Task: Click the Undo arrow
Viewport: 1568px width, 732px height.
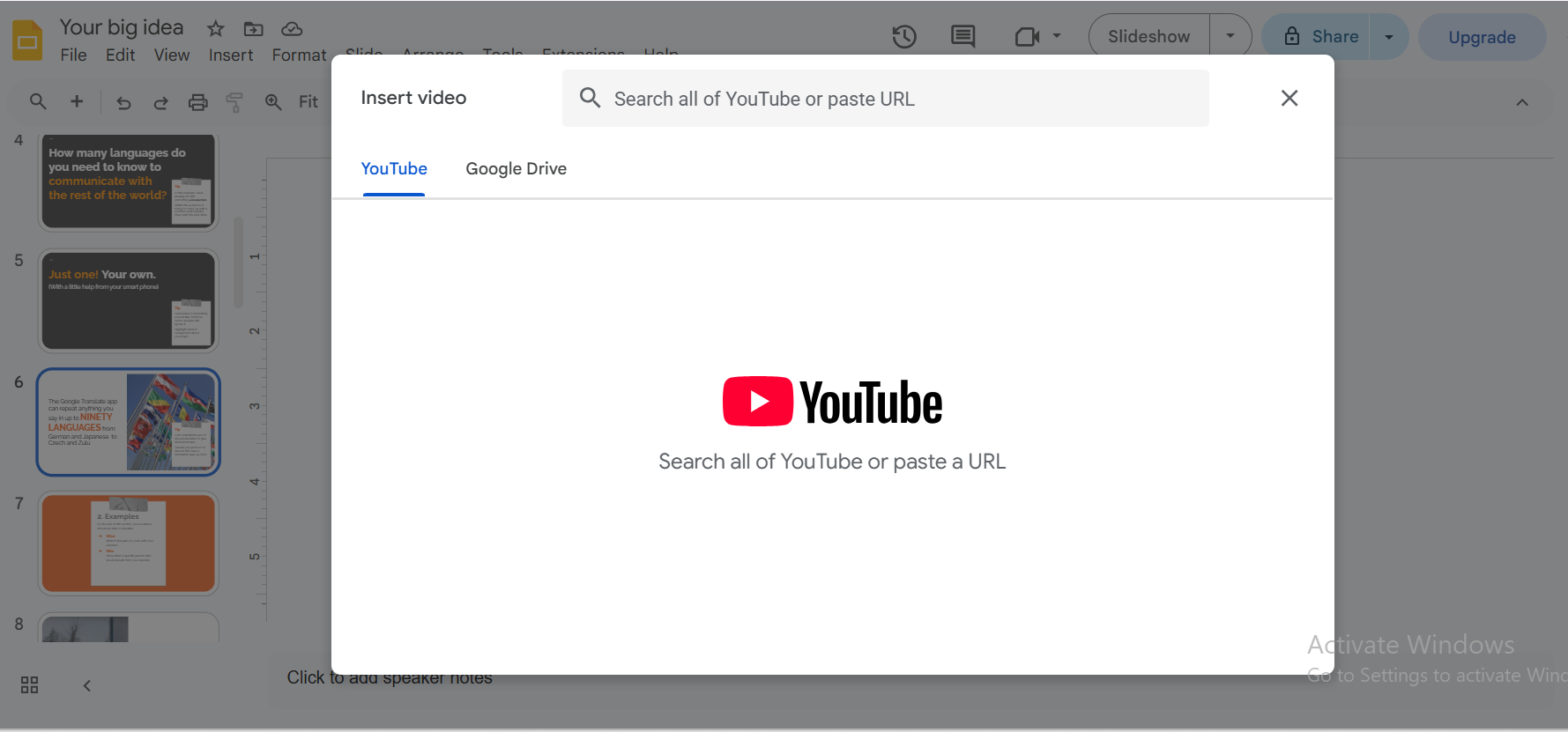Action: [x=123, y=102]
